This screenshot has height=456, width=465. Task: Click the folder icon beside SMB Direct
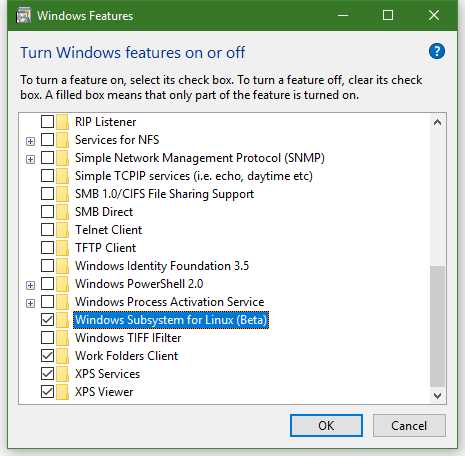[x=62, y=212]
